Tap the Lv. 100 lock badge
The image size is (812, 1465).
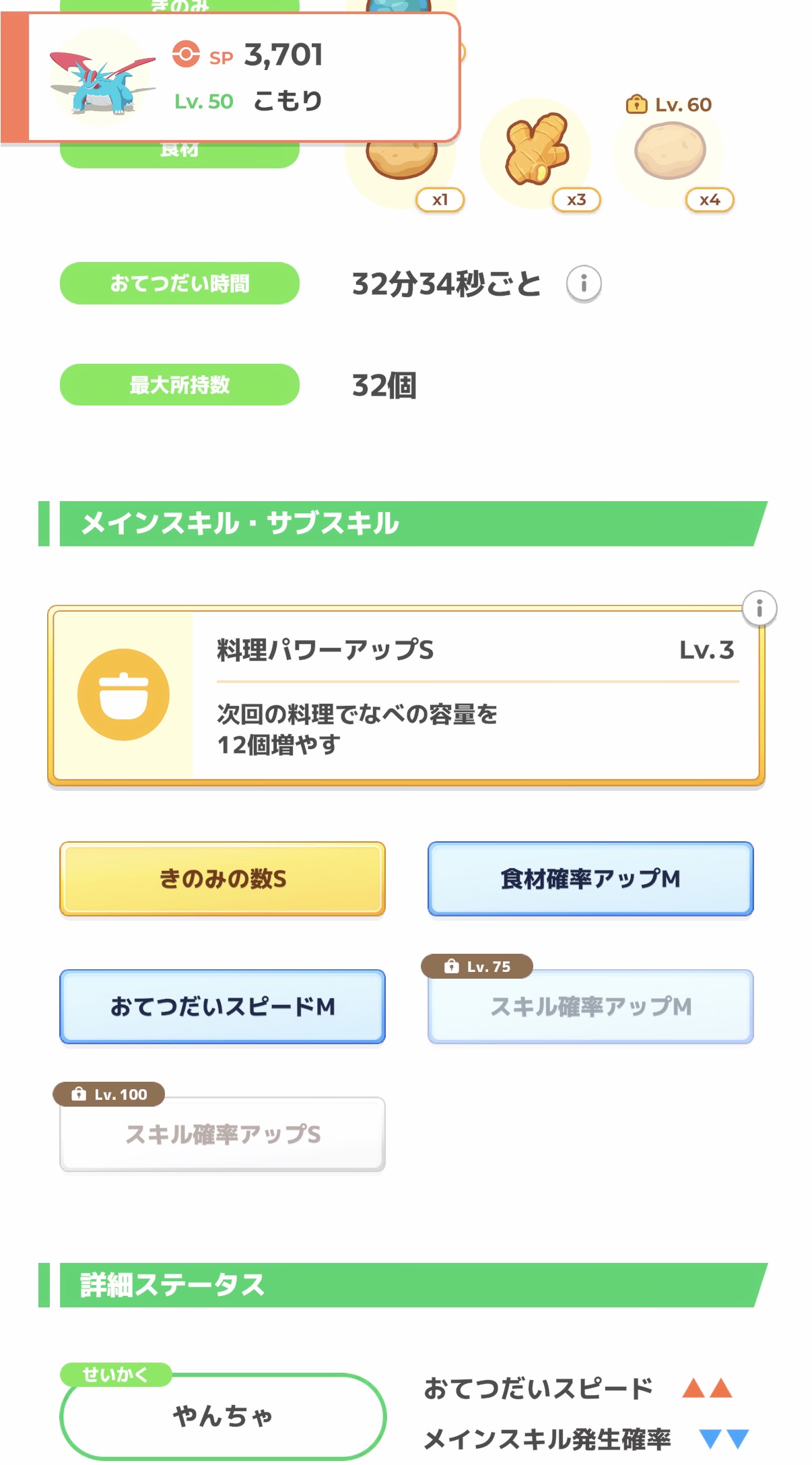click(109, 1095)
